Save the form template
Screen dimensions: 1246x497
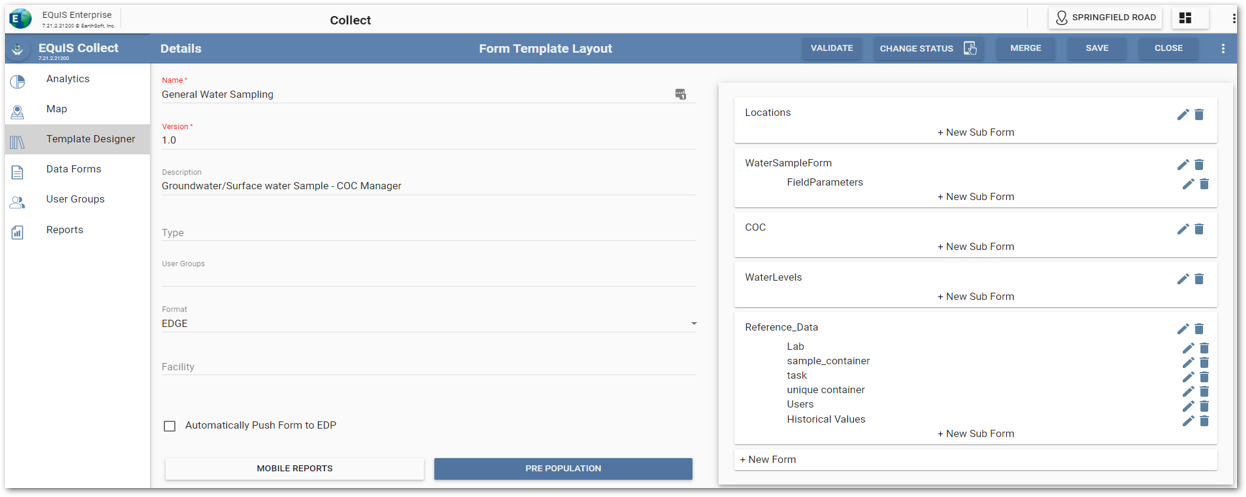pos(1097,48)
